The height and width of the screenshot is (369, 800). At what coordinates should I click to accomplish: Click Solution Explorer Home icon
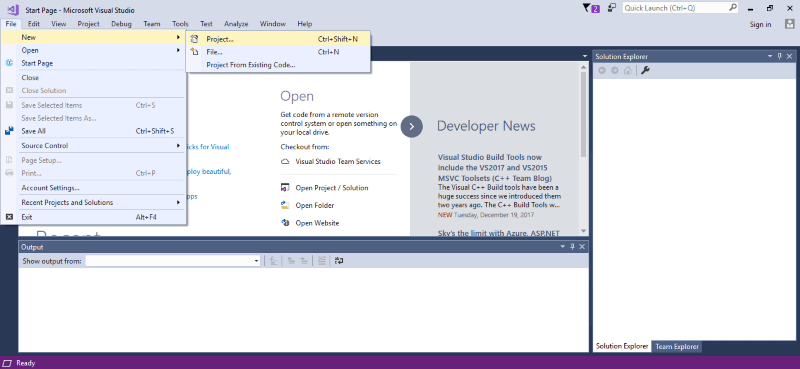(x=628, y=70)
